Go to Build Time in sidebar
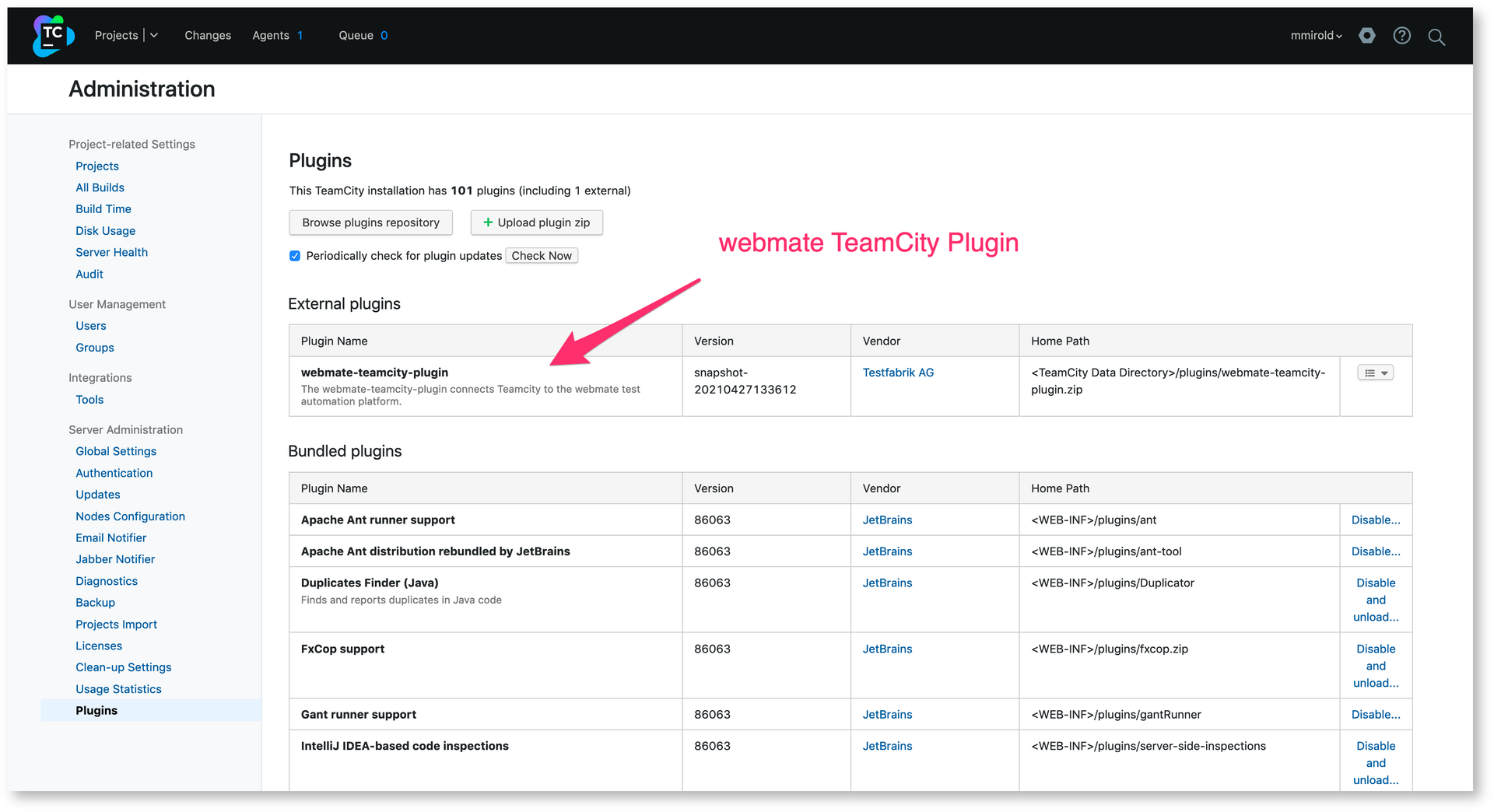1494x812 pixels. coord(103,209)
